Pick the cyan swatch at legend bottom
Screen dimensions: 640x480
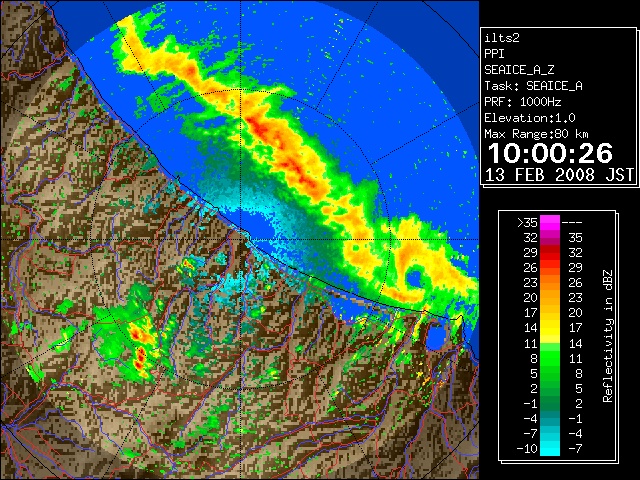(550, 448)
